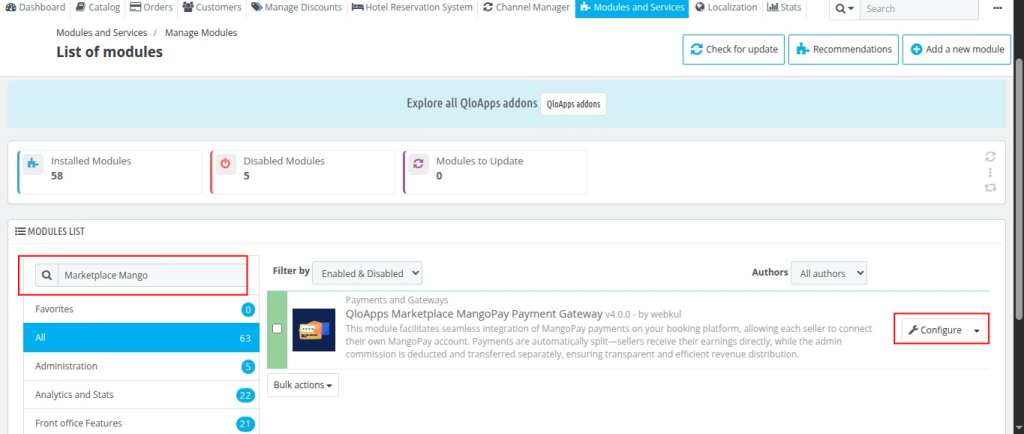The image size is (1024, 434).
Task: Open QloApps addons button
Action: point(573,104)
